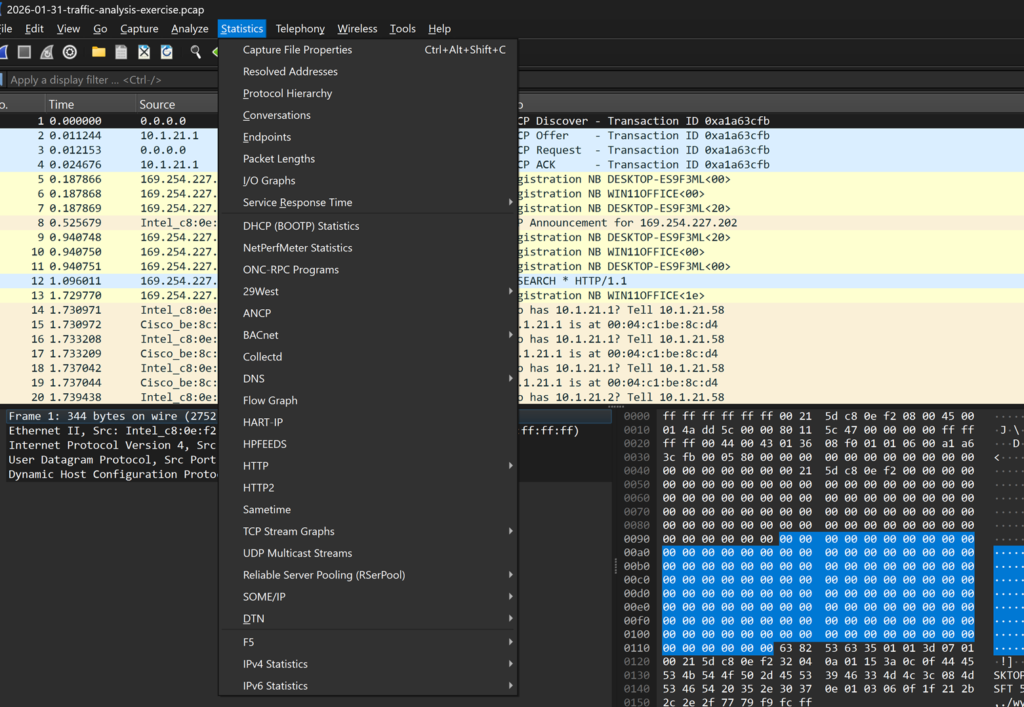Open Protocol Hierarchy from Statistics menu
The width and height of the screenshot is (1024, 707).
coord(287,94)
